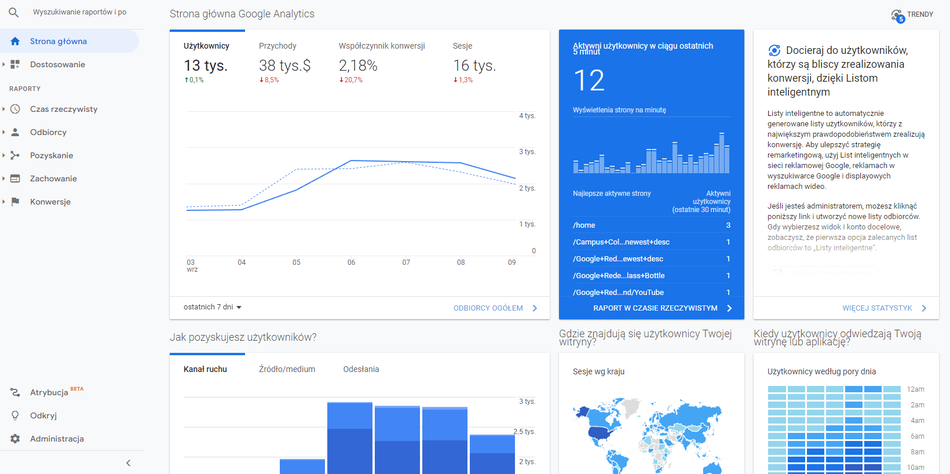Click the search magnifier icon

click(14, 13)
